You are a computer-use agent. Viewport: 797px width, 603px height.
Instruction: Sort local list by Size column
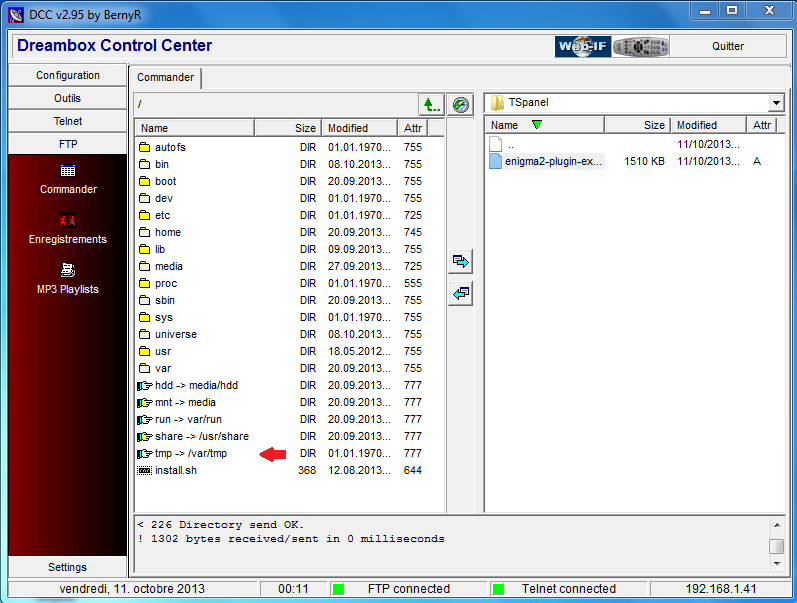point(637,125)
